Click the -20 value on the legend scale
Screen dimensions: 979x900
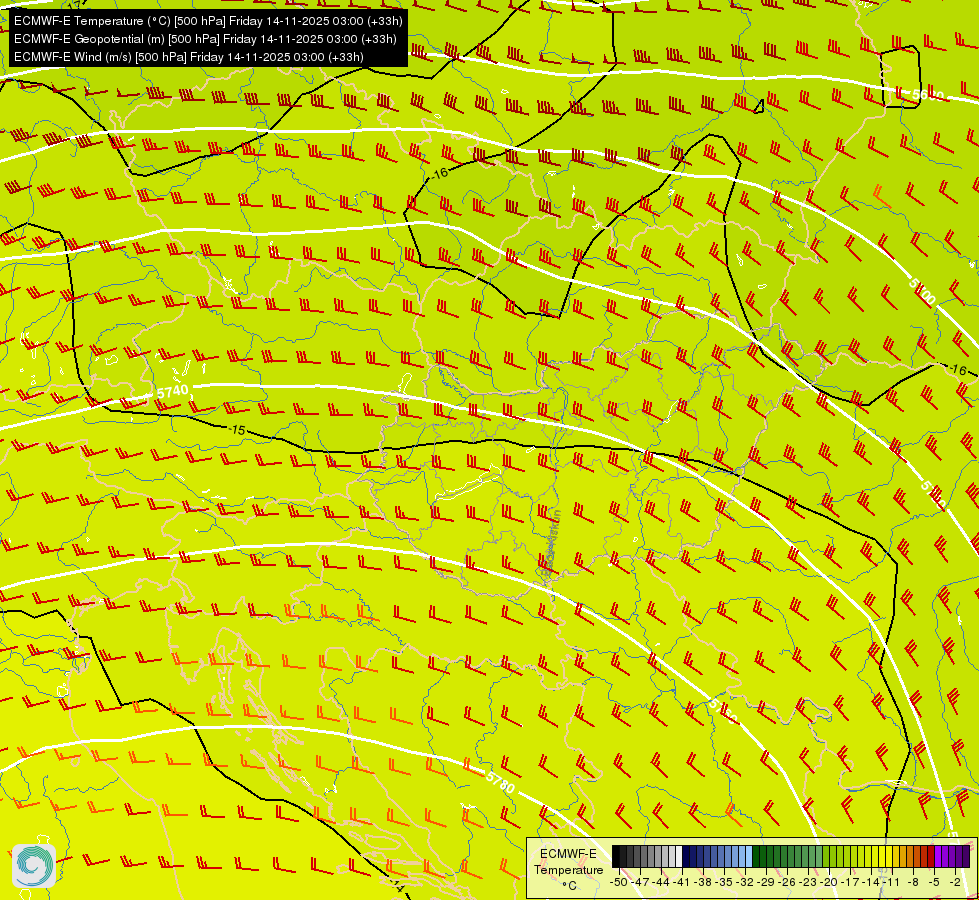click(829, 882)
